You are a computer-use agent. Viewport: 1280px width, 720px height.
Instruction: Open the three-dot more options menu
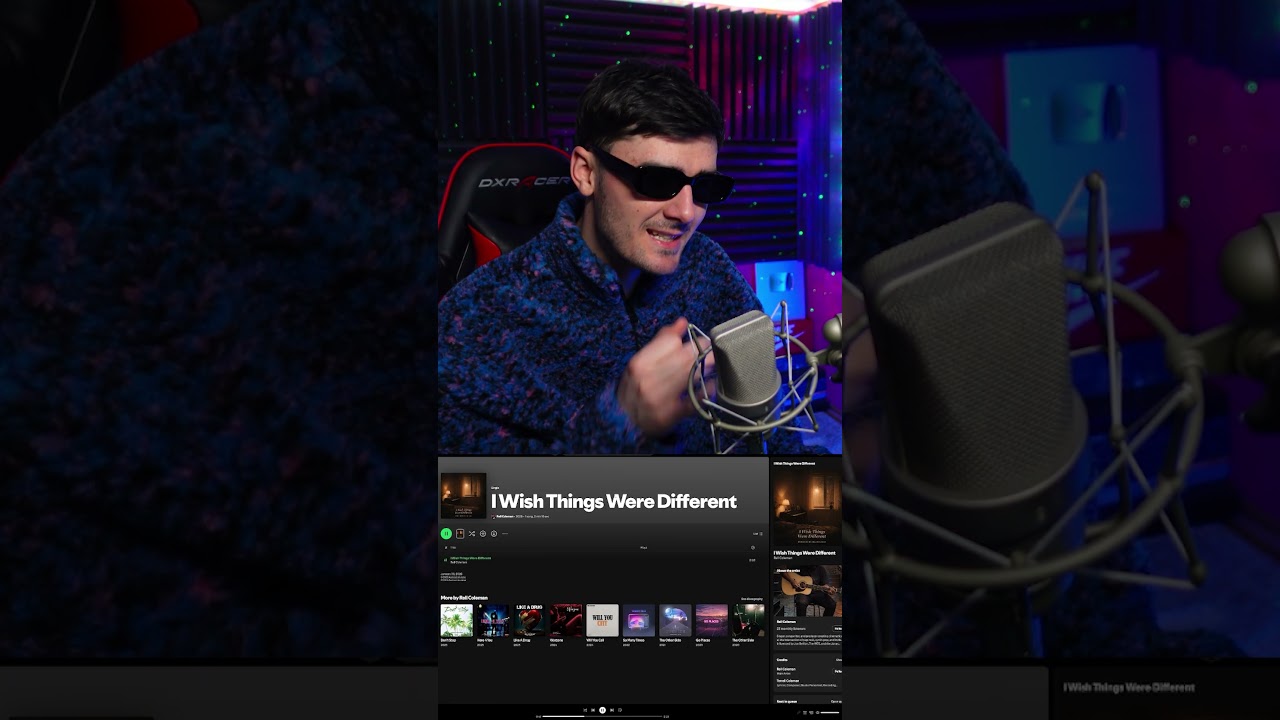click(505, 533)
